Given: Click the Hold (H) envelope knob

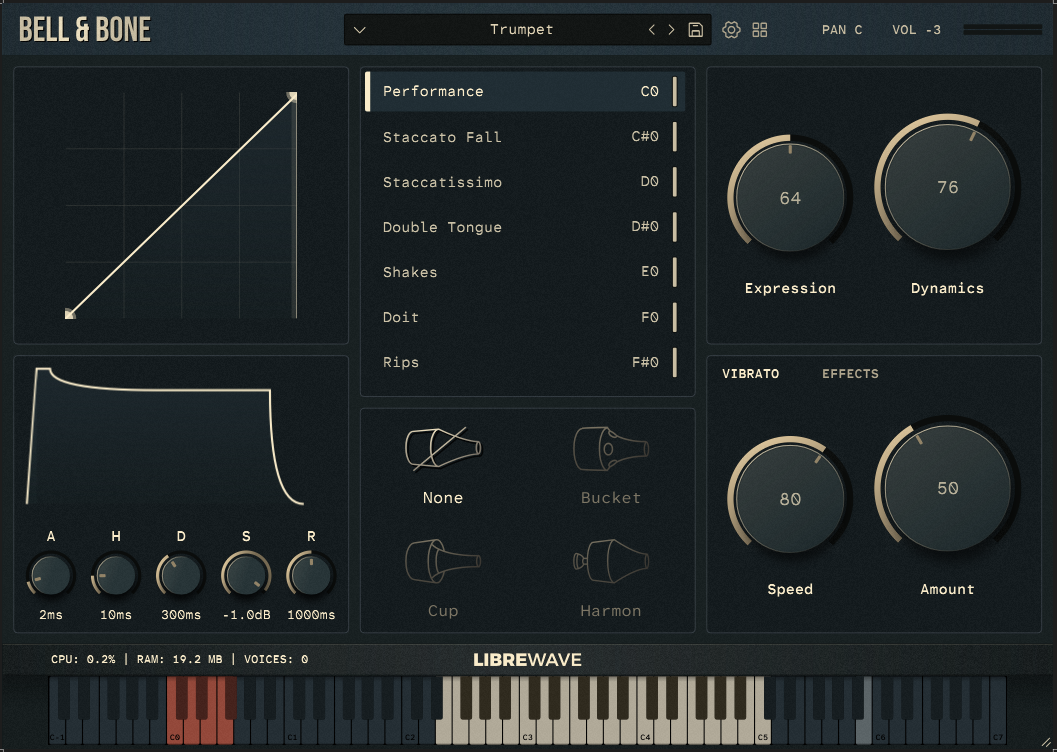Looking at the screenshot, I should tap(116, 575).
